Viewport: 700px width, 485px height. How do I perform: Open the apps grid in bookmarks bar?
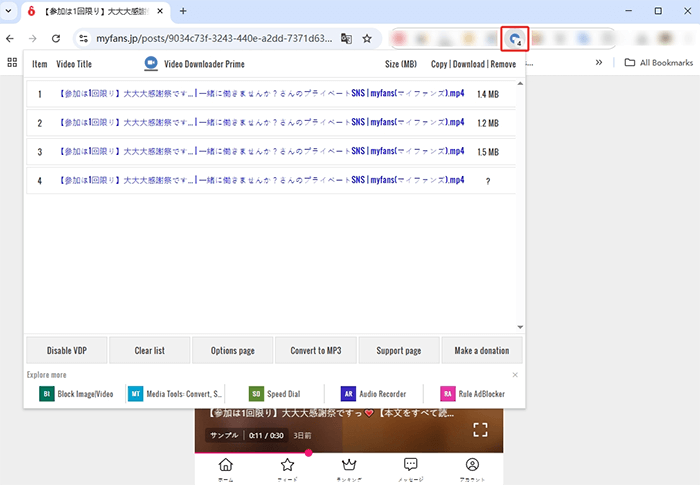coord(12,63)
